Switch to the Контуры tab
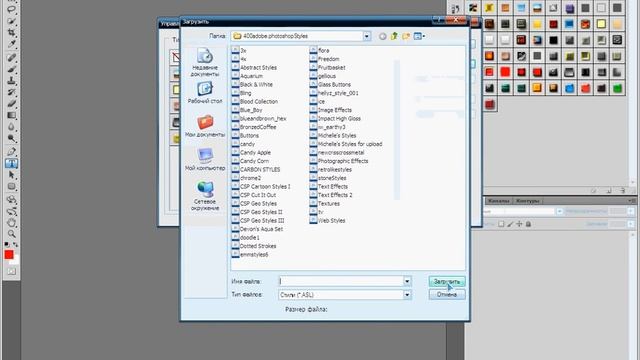 click(x=527, y=201)
